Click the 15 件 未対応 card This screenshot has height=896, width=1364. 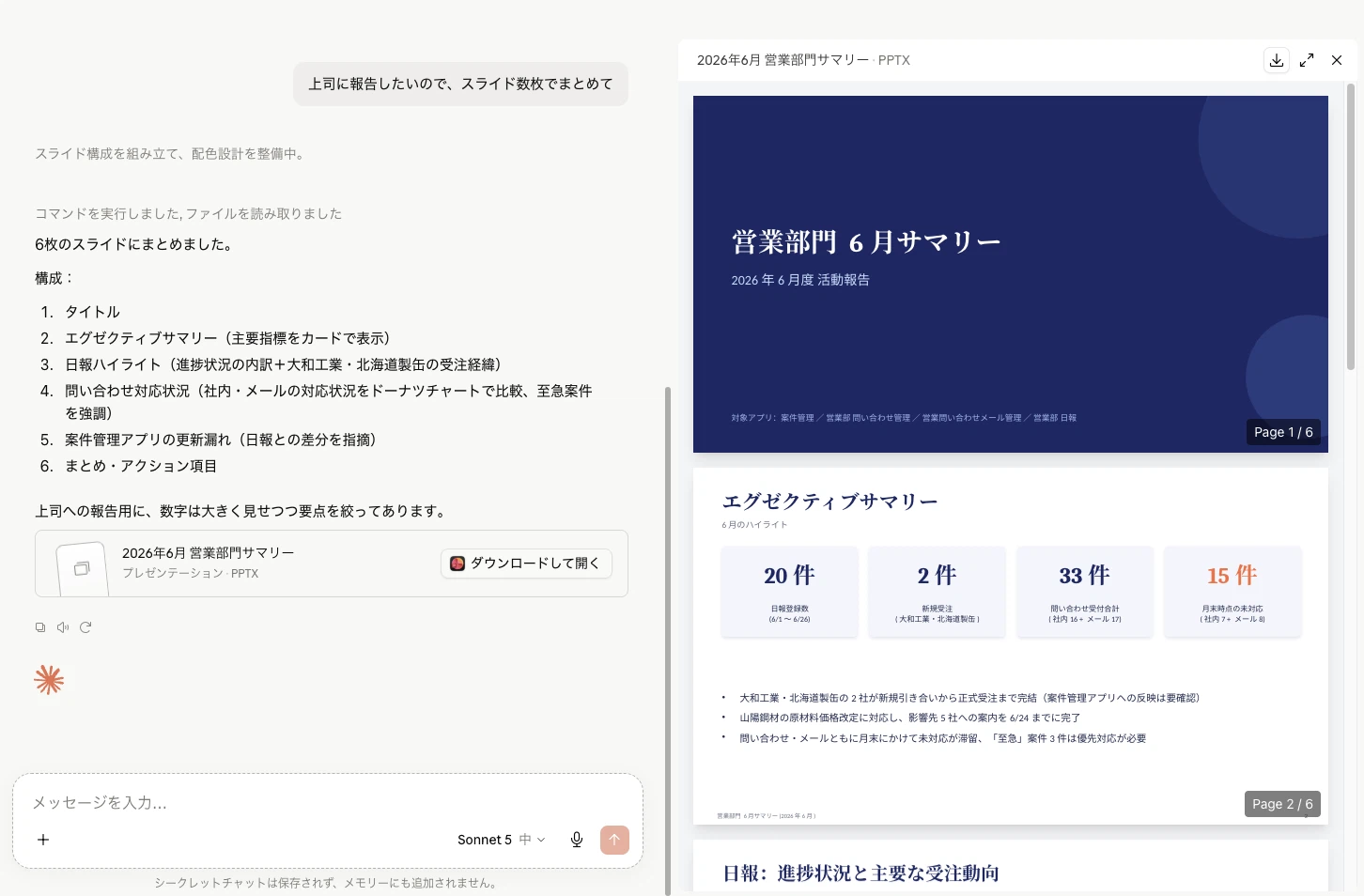[x=1232, y=592]
